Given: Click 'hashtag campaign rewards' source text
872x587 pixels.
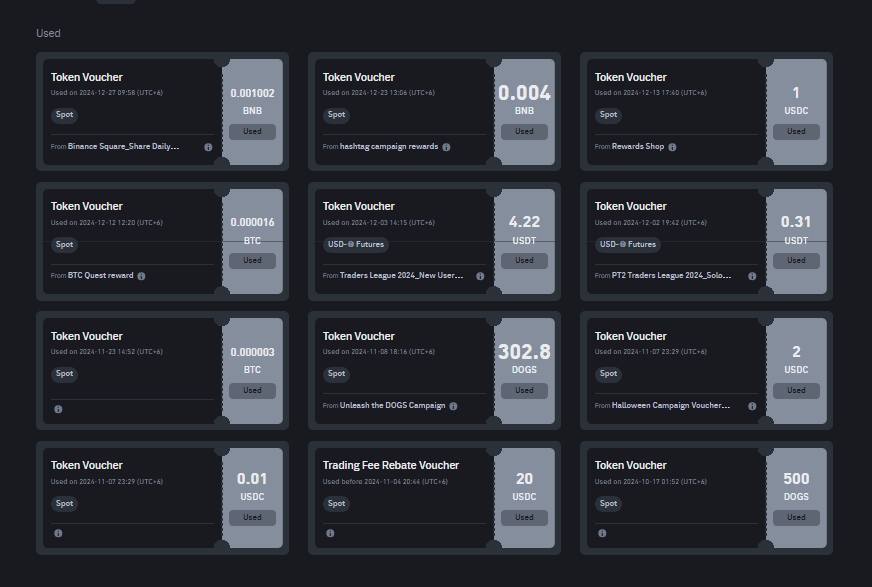Looking at the screenshot, I should [x=389, y=147].
